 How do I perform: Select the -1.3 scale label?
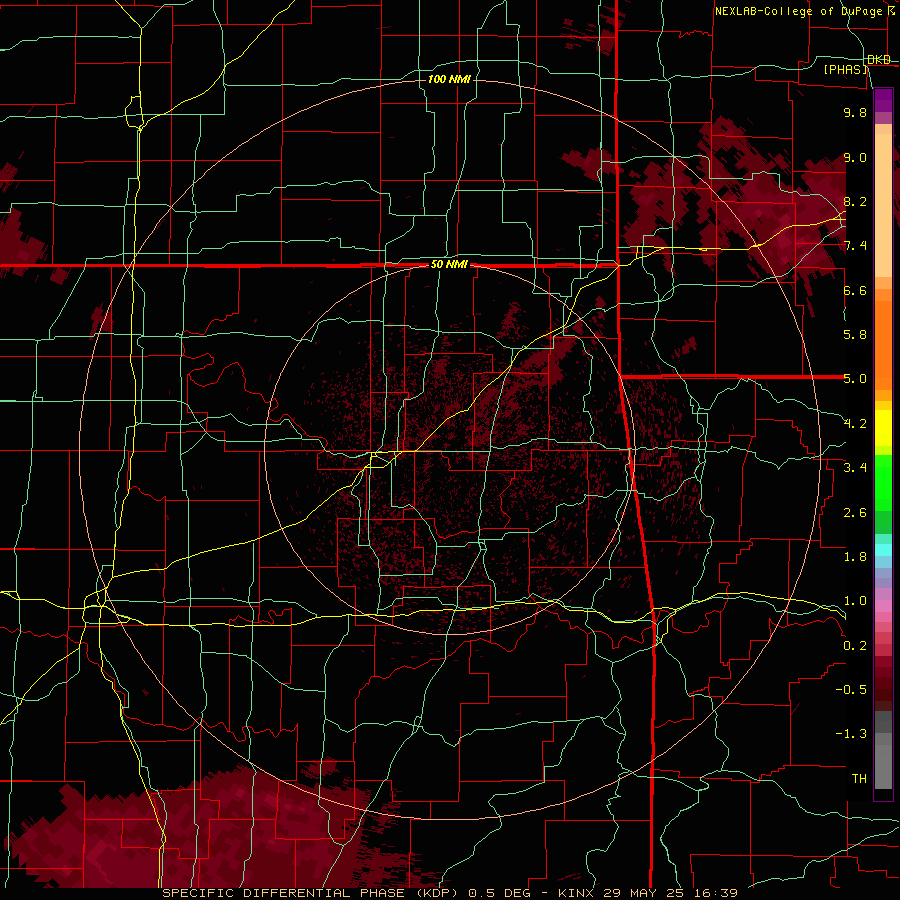tap(851, 734)
